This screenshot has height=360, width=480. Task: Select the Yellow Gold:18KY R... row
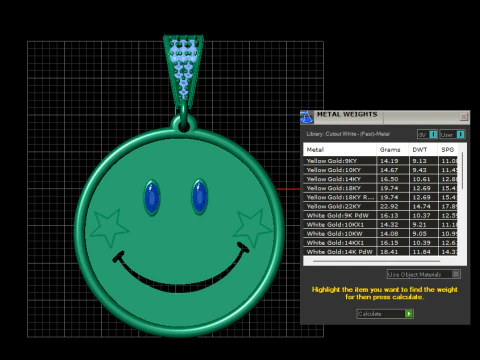pyautogui.click(x=380, y=197)
